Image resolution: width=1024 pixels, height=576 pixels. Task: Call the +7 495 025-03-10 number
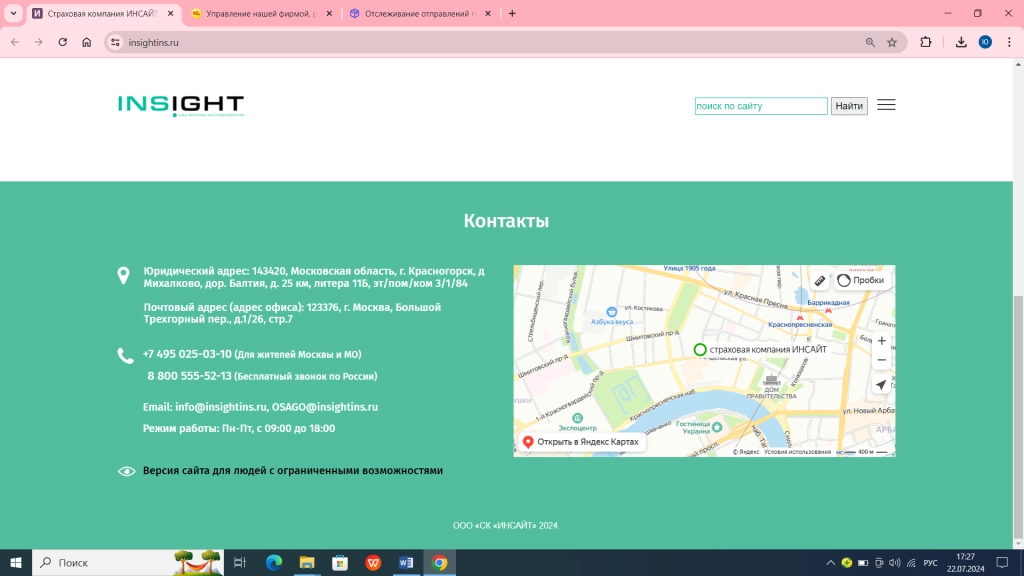click(x=187, y=354)
